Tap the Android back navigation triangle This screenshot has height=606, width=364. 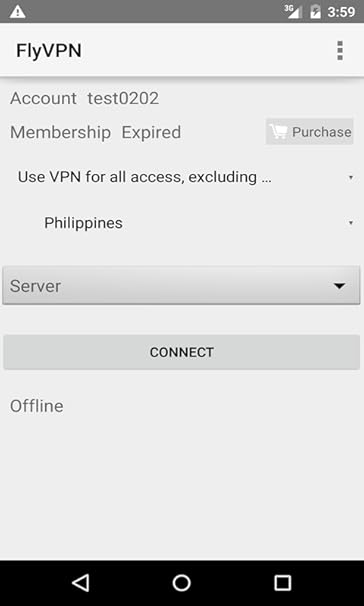(x=81, y=582)
